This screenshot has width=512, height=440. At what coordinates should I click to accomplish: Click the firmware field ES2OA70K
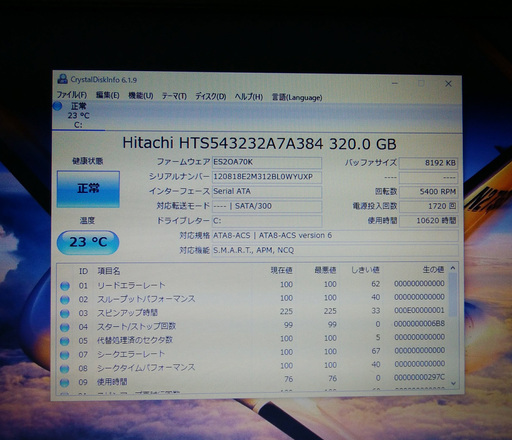coord(267,163)
